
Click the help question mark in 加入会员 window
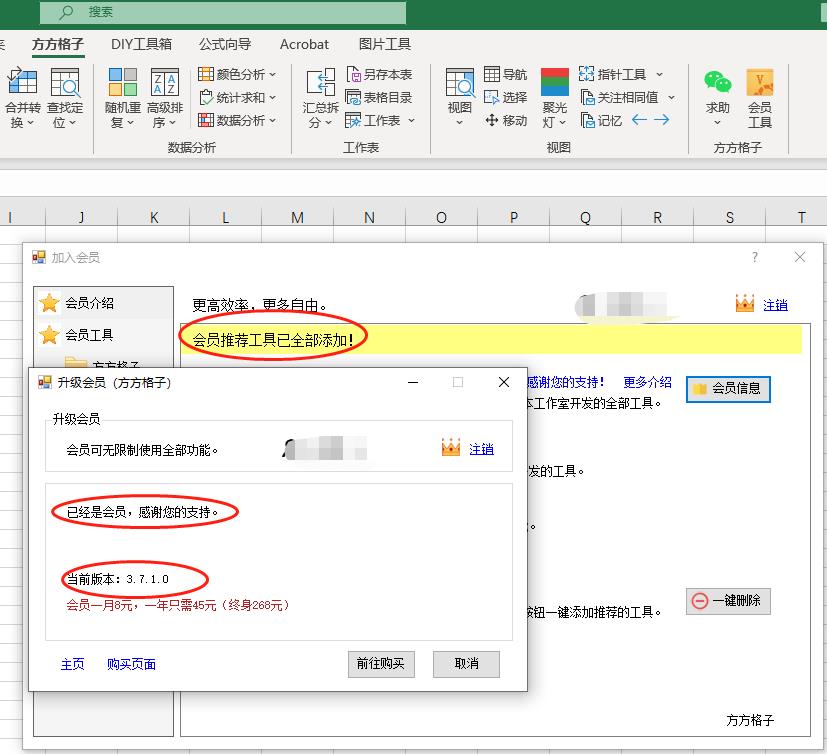coord(755,257)
